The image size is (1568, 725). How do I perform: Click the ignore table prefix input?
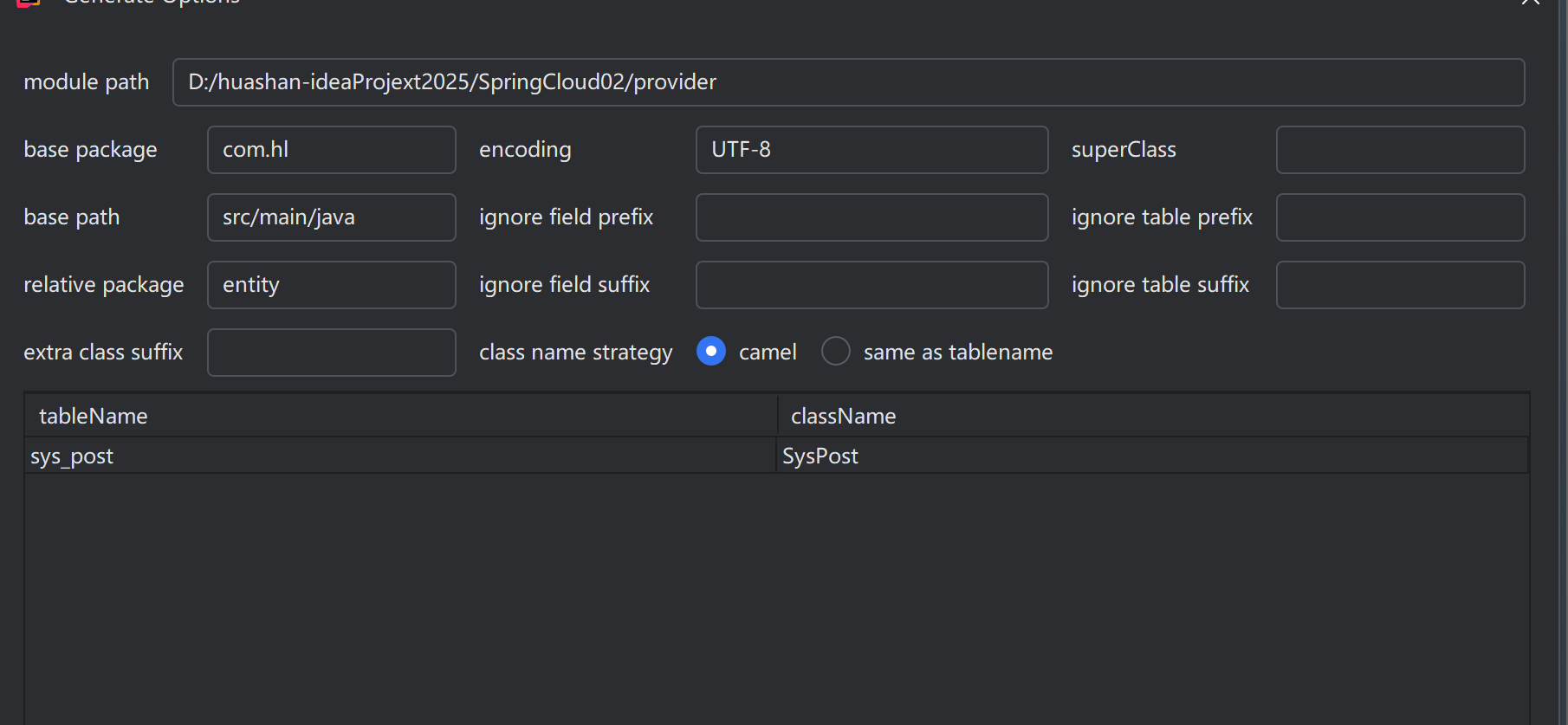coord(1400,217)
